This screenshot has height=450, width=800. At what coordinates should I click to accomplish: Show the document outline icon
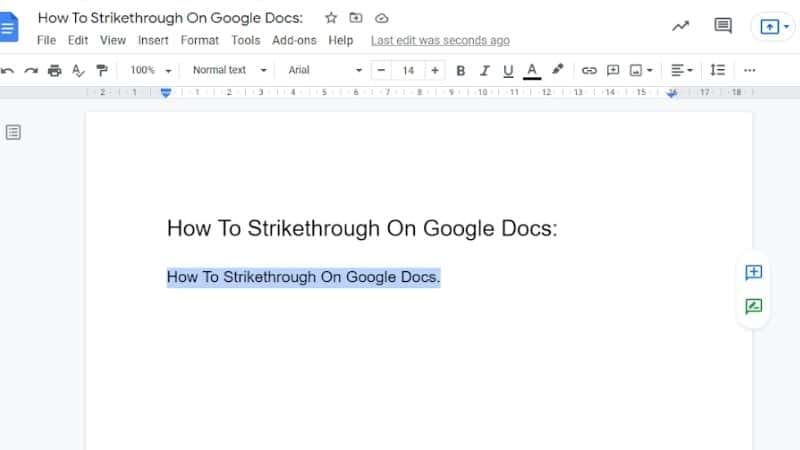[x=13, y=132]
